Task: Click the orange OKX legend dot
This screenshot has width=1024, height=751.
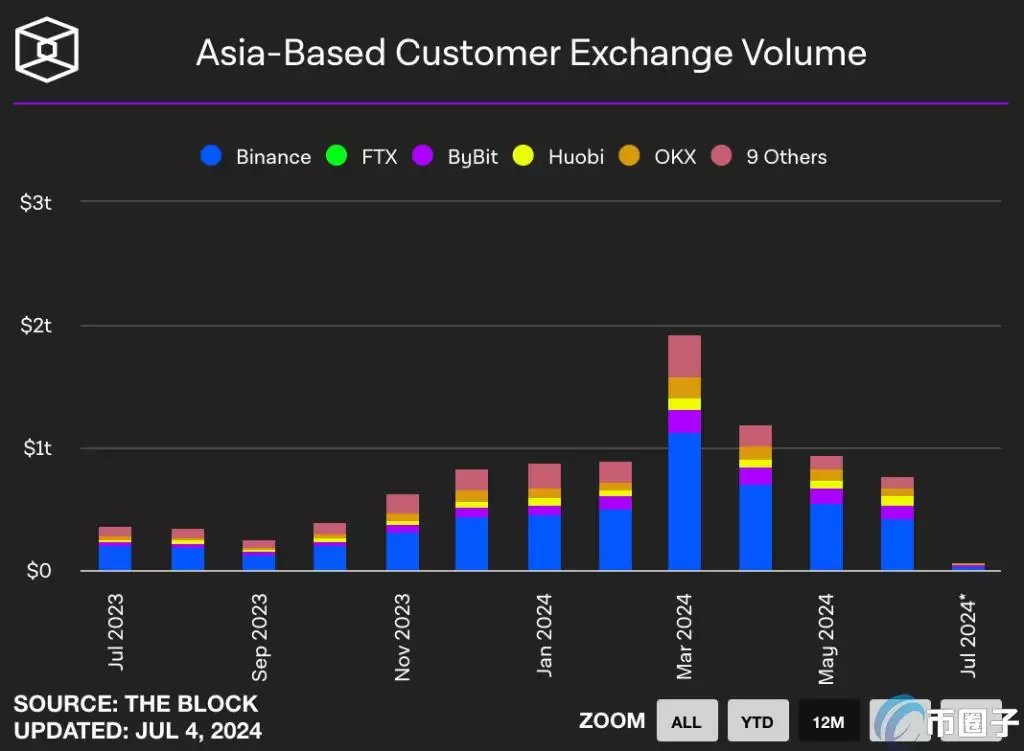Action: (x=628, y=156)
